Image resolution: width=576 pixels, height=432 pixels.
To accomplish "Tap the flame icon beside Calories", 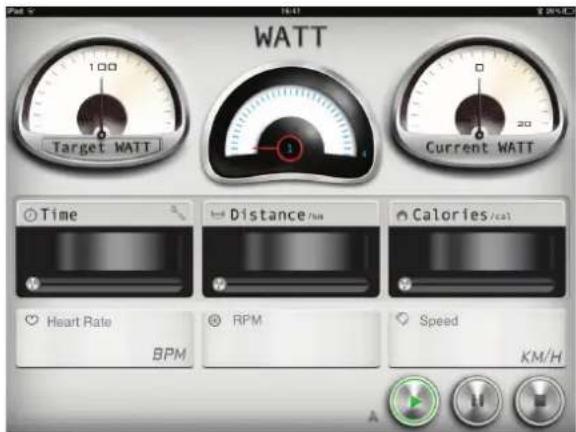I will 402,215.
